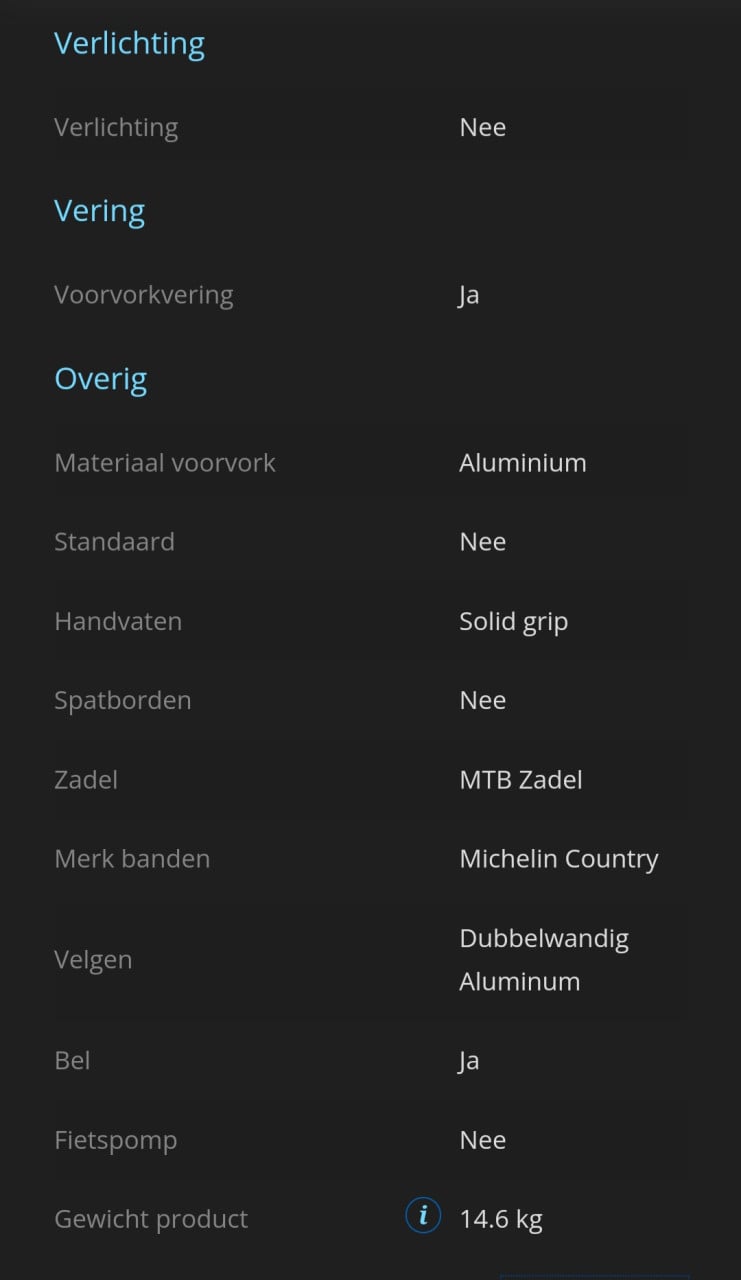Select the Dubbelwandig Aluminum value
The width and height of the screenshot is (741, 1280).
544,960
